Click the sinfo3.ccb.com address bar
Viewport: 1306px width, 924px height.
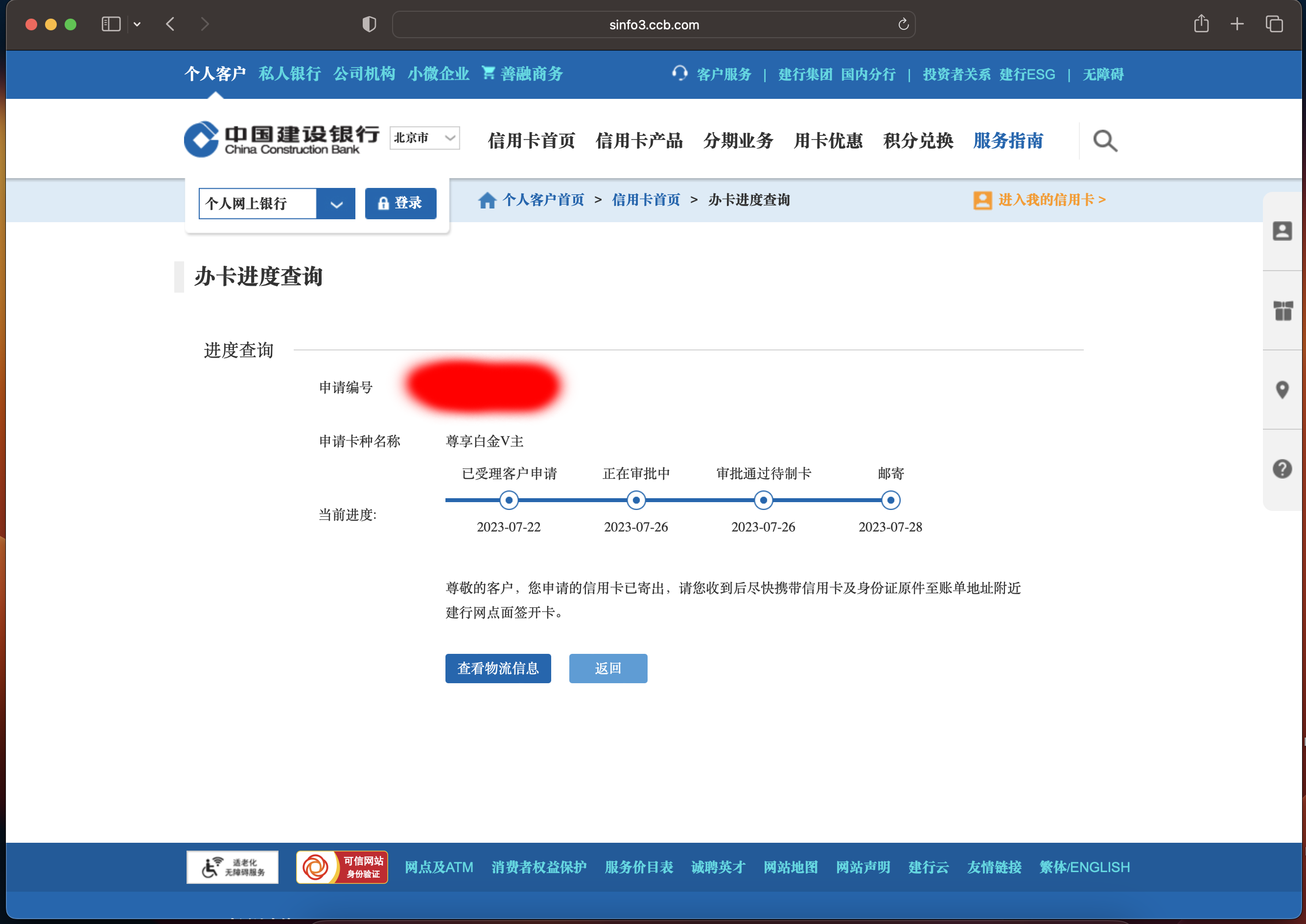[654, 24]
